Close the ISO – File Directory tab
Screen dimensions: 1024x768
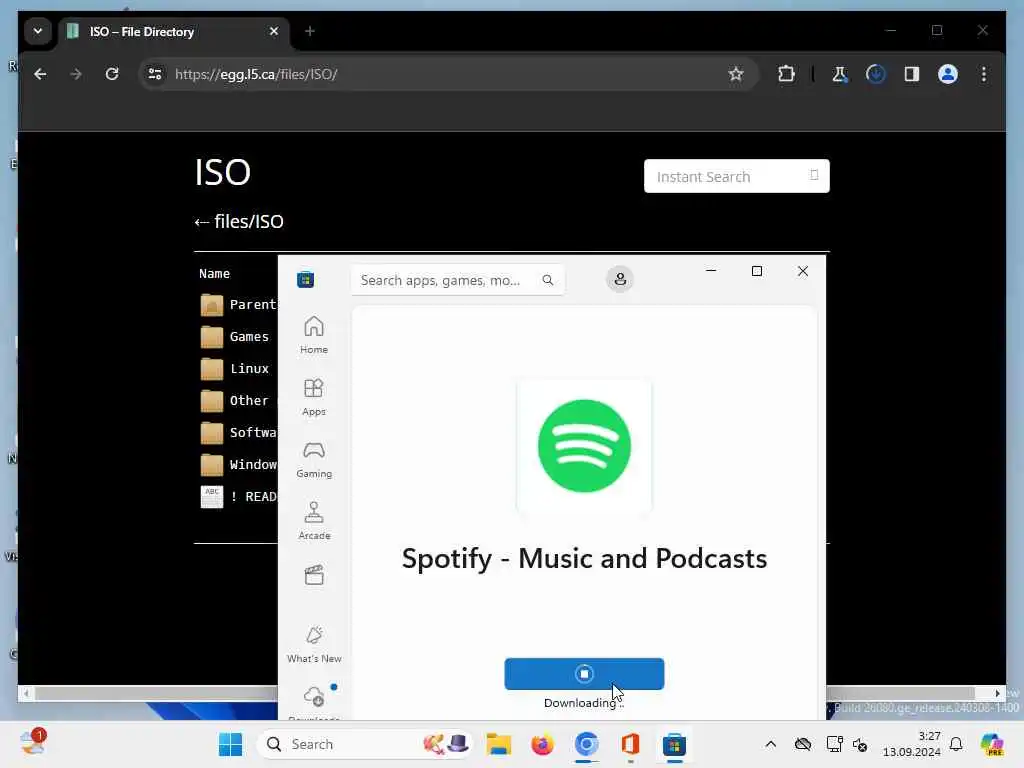(274, 31)
